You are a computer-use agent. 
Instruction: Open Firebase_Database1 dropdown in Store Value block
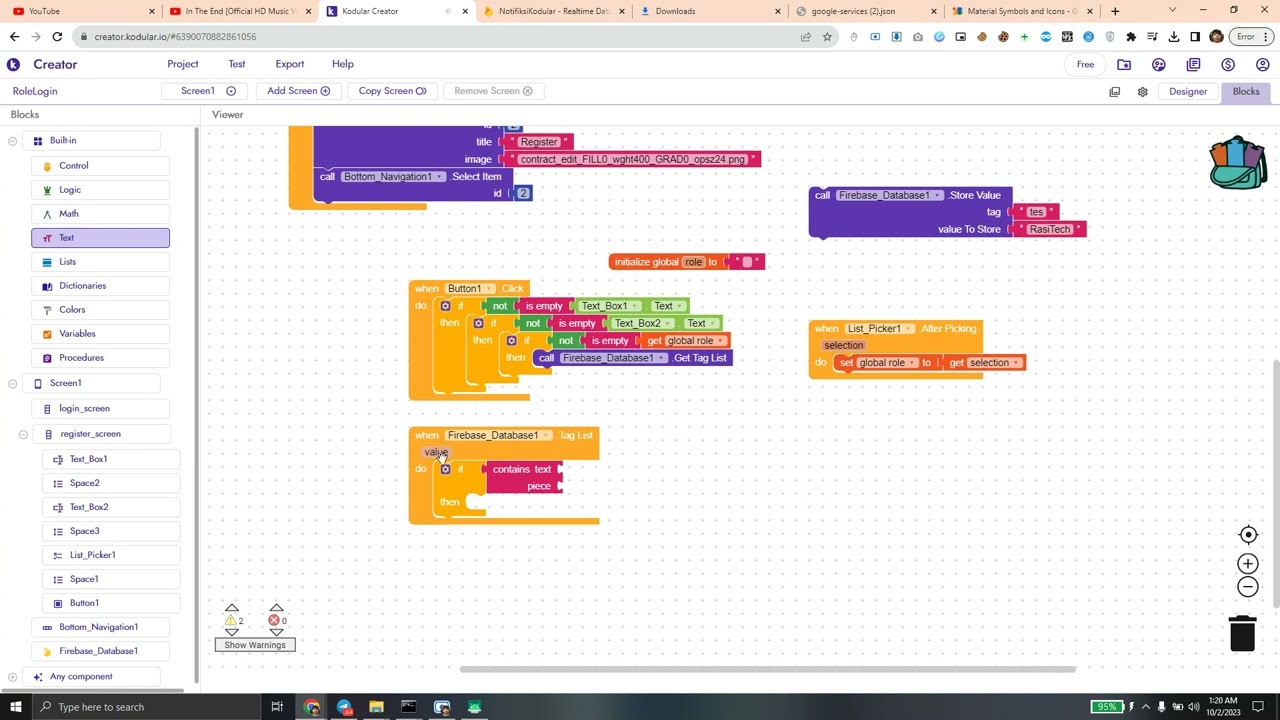click(889, 196)
